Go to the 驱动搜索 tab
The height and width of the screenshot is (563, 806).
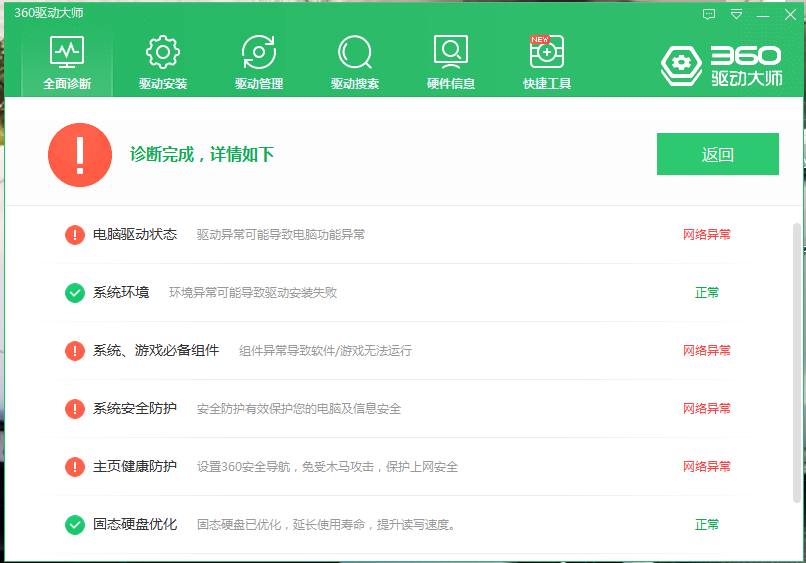(x=355, y=63)
